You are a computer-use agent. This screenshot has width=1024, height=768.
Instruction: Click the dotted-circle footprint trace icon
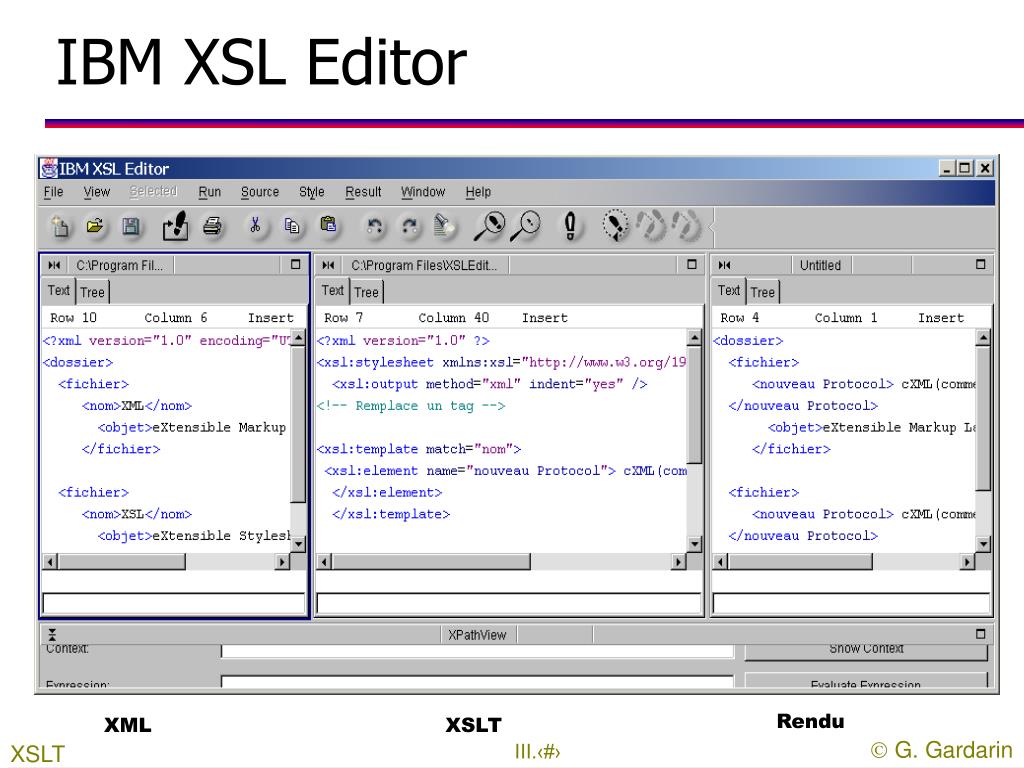[615, 226]
